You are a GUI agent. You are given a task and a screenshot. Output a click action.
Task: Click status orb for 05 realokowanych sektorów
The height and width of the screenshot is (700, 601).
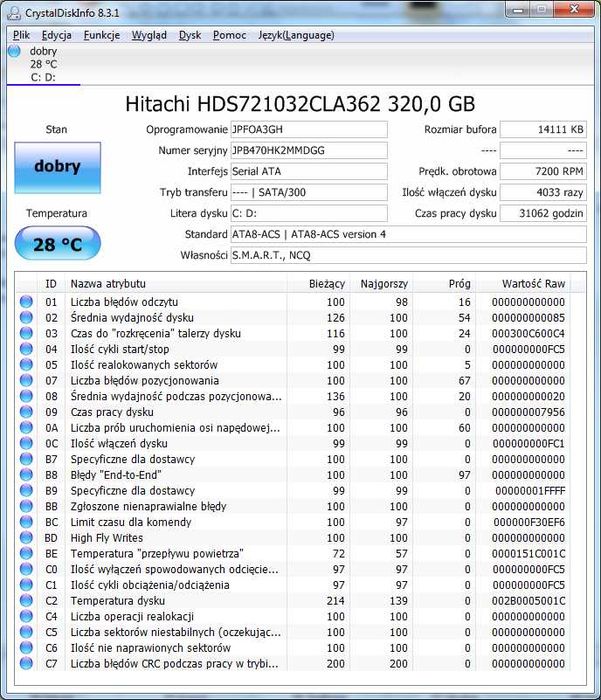click(x=26, y=365)
